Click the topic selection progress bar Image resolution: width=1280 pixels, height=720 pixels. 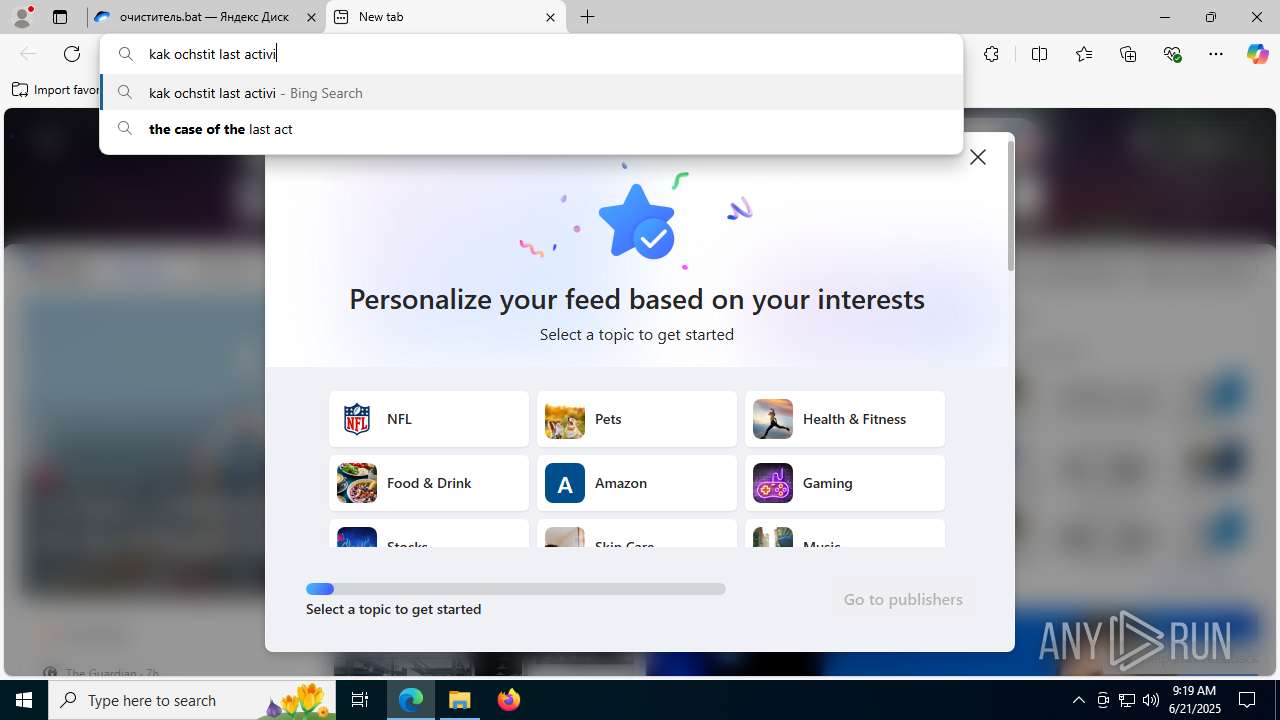coord(516,589)
